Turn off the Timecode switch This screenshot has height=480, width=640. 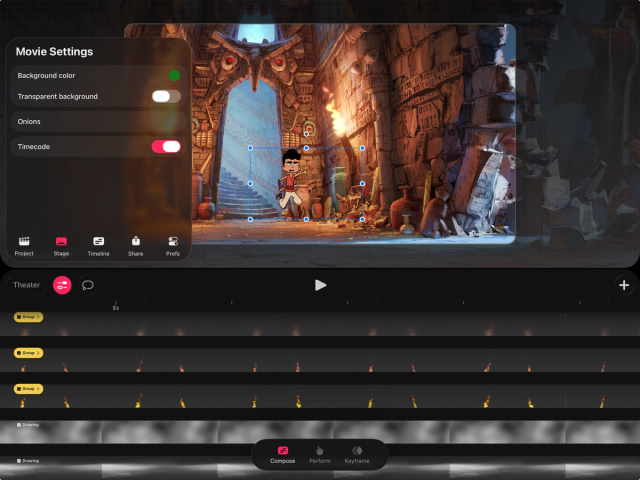coord(167,147)
